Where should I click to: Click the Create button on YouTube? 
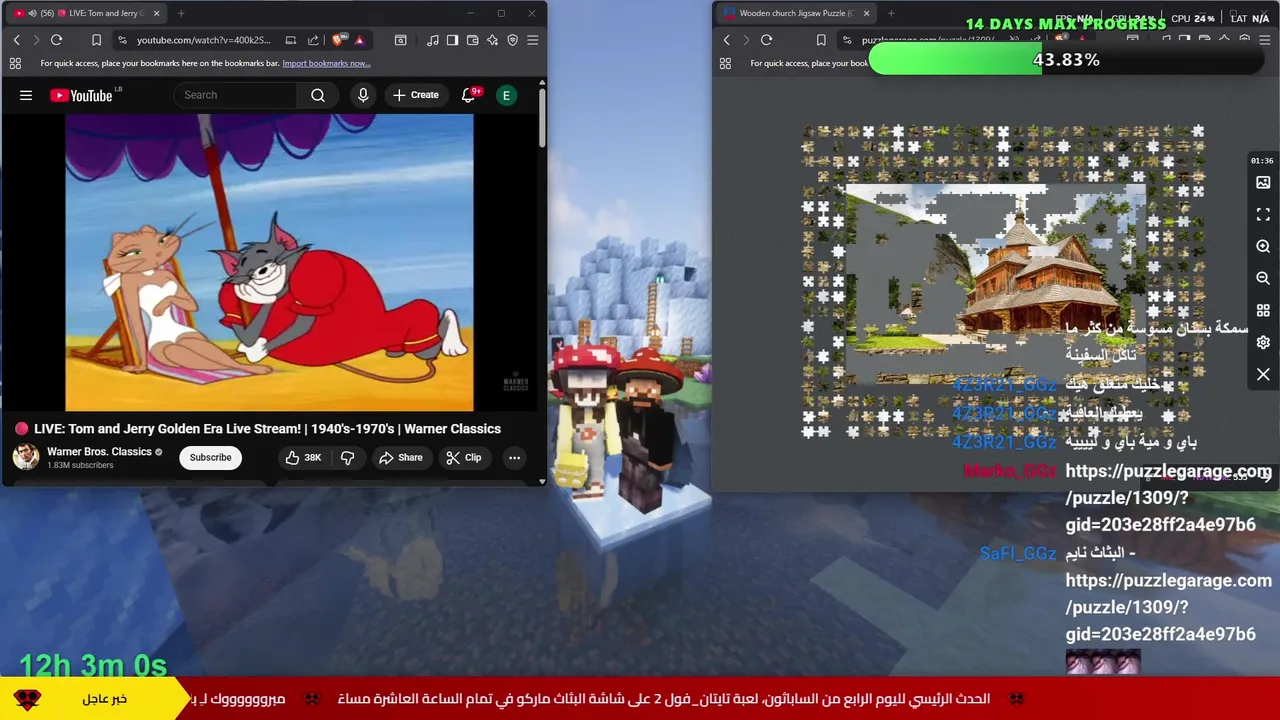tap(415, 95)
